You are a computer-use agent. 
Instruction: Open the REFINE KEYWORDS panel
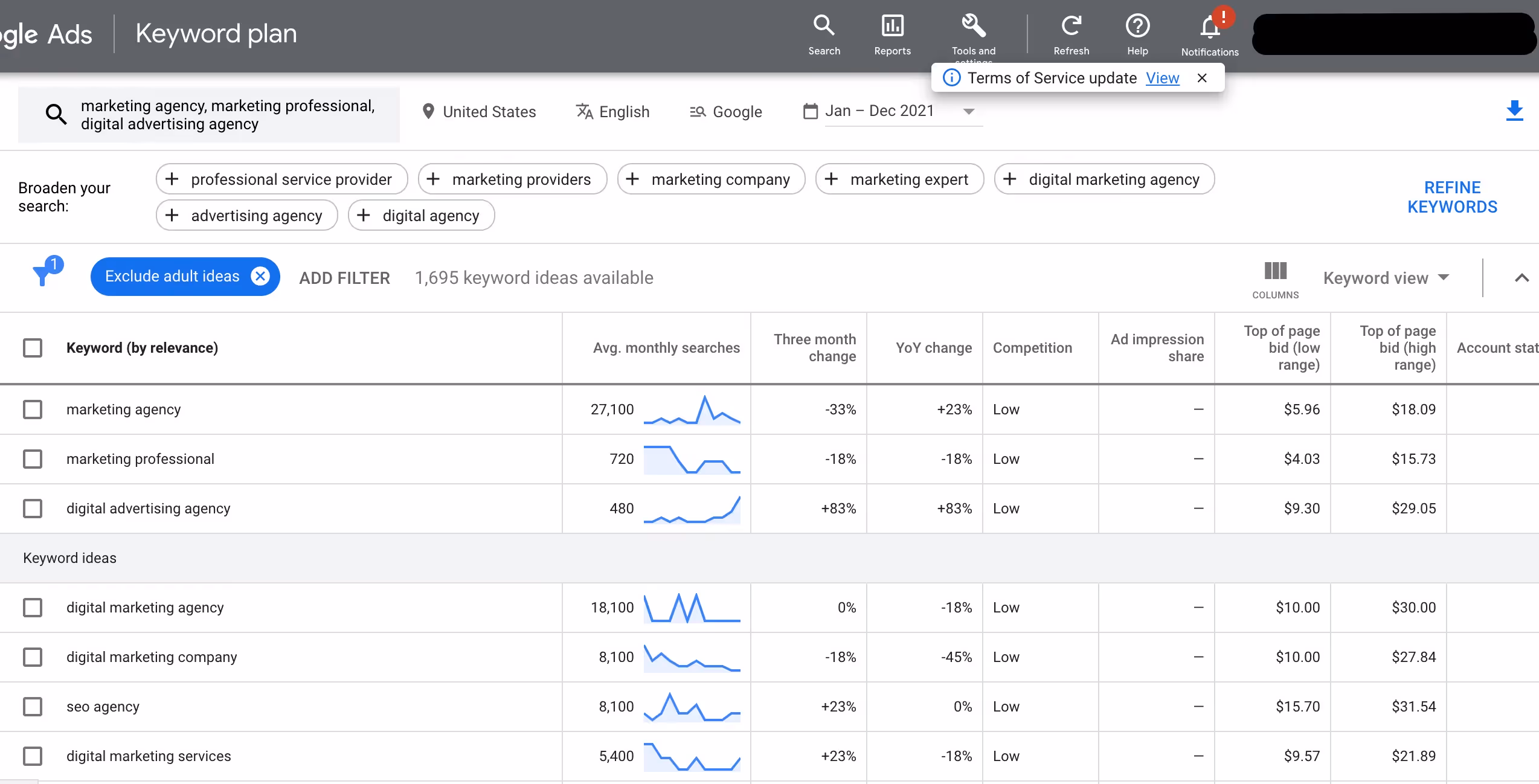click(1452, 196)
